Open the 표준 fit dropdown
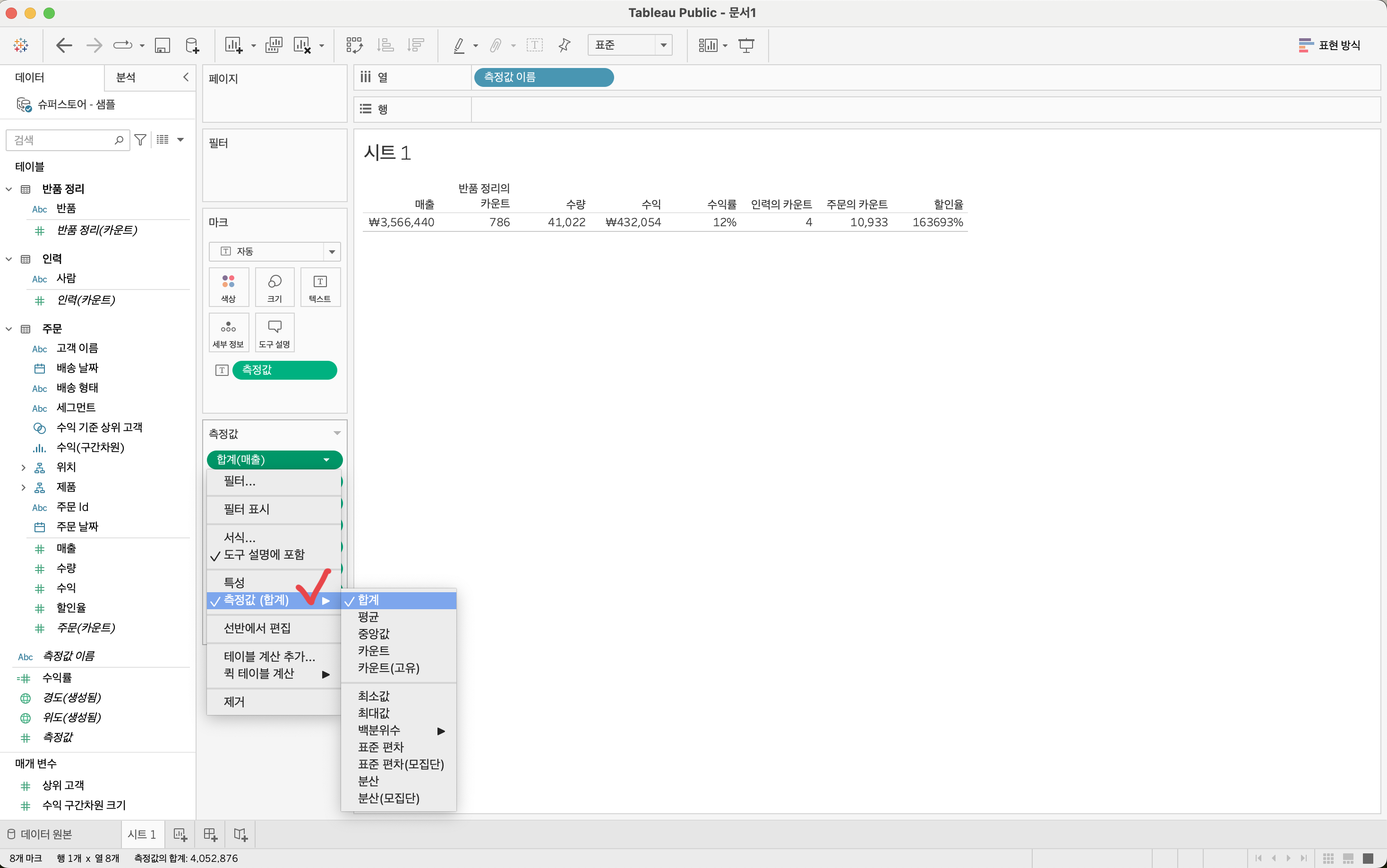Viewport: 1387px width, 868px height. [x=630, y=45]
